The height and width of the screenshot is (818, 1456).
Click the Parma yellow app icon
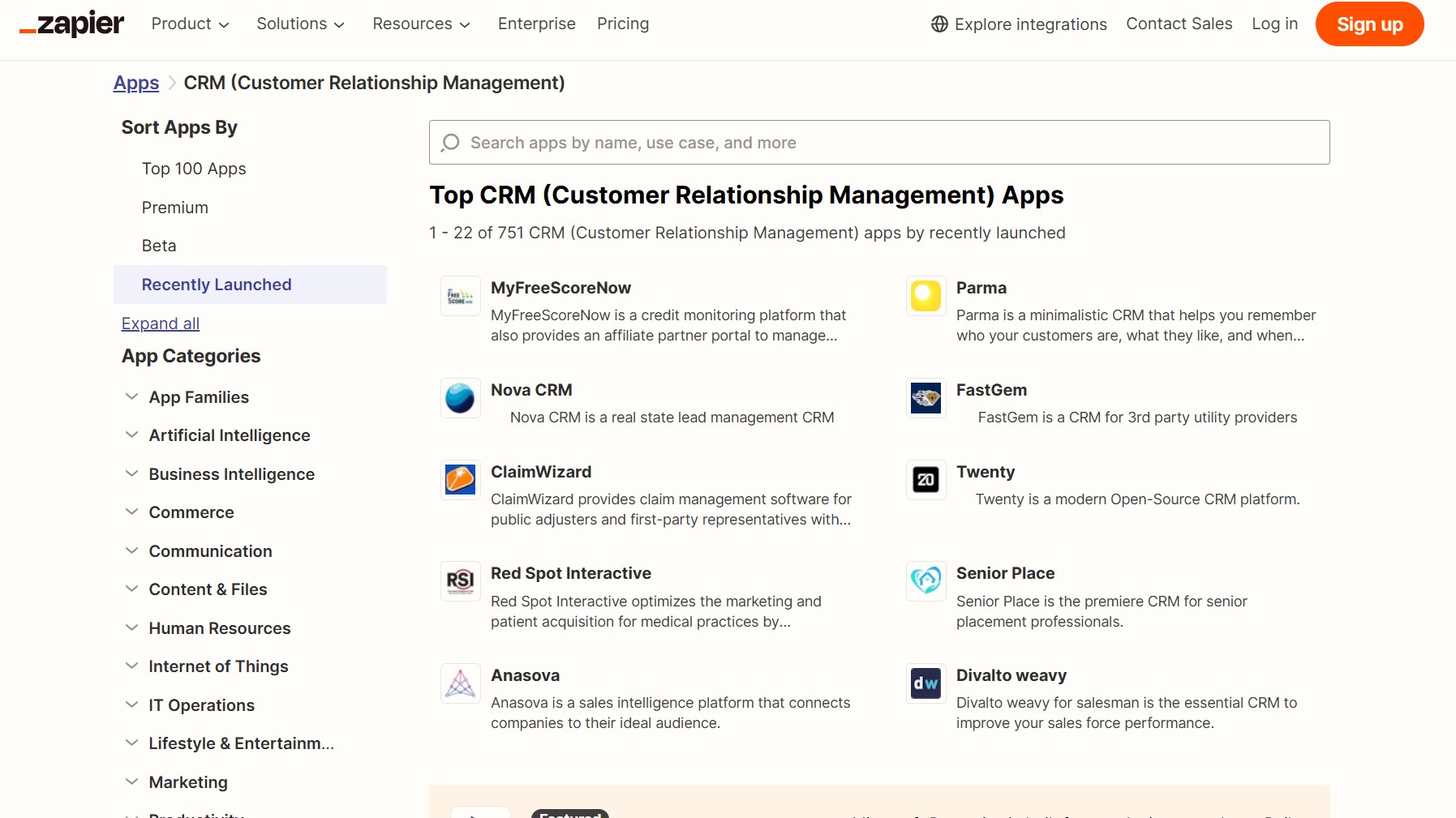click(926, 296)
